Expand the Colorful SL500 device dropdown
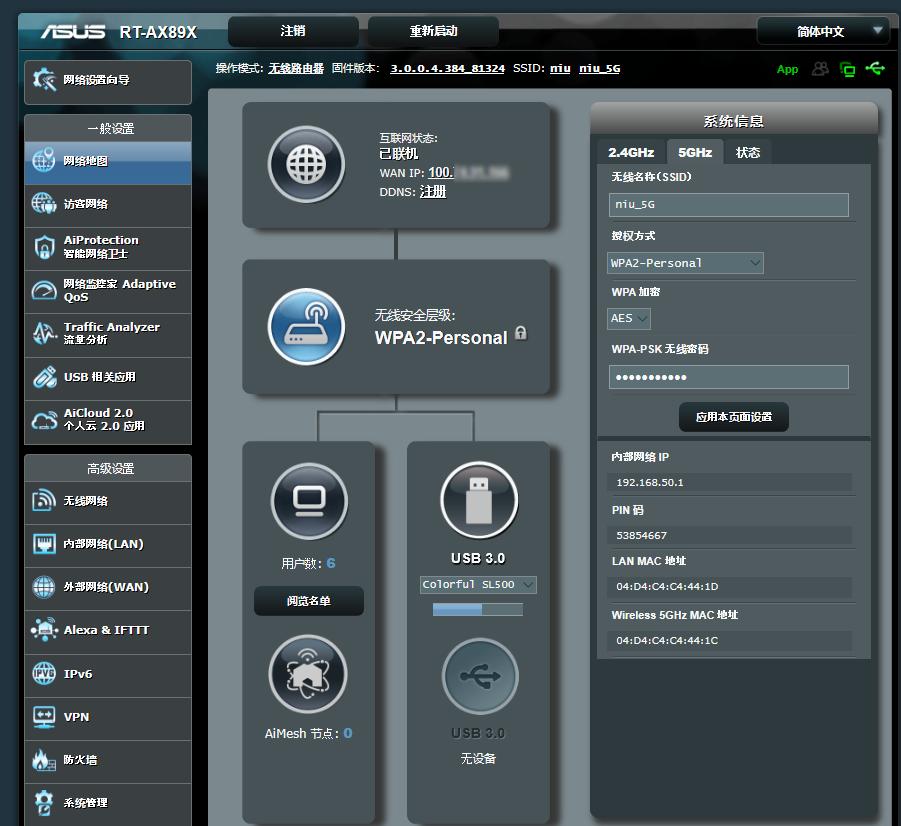The height and width of the screenshot is (826, 901). pyautogui.click(x=478, y=584)
